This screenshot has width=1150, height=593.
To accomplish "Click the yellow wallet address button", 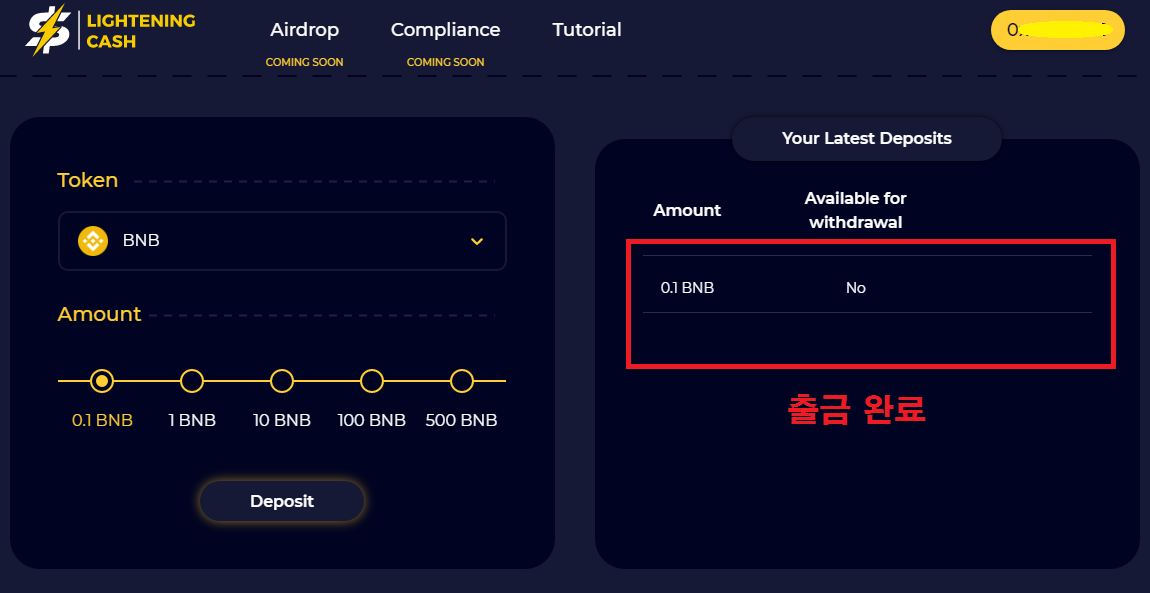I will click(x=1058, y=30).
